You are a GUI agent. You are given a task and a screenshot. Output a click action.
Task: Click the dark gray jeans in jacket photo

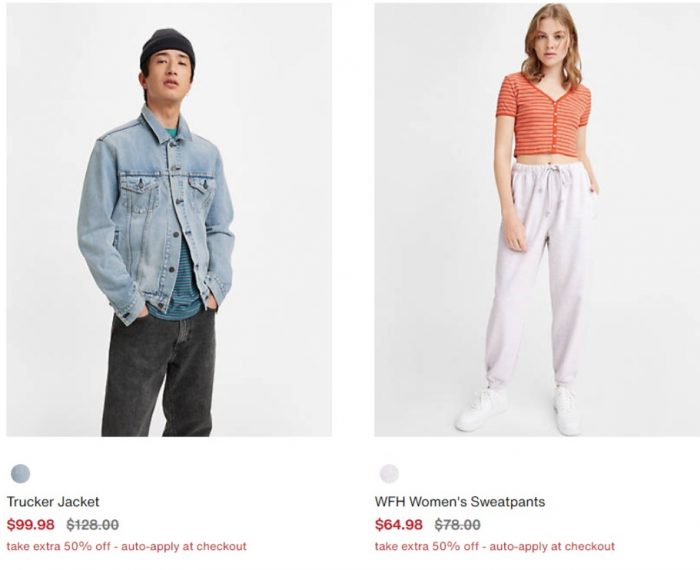point(158,373)
